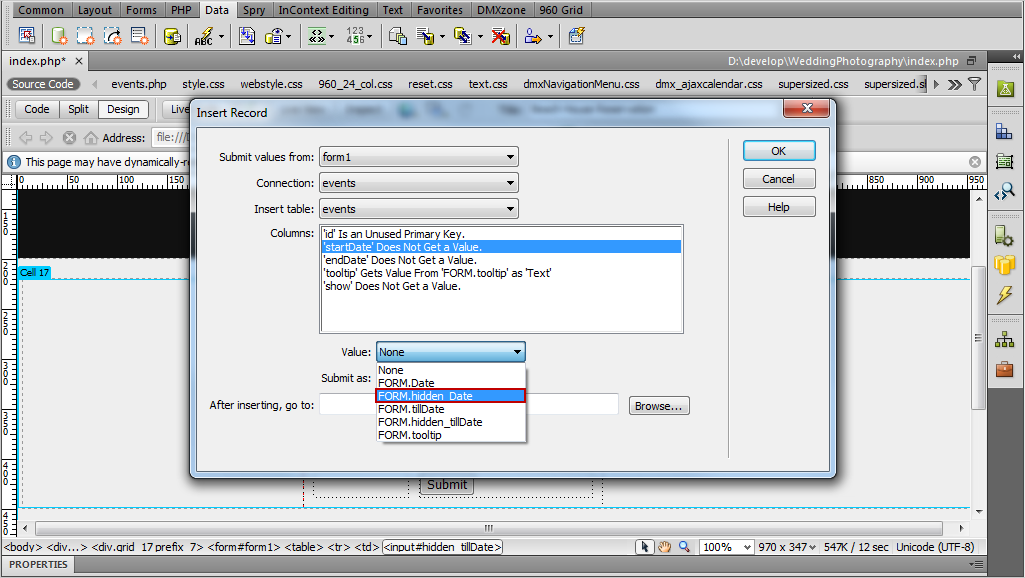Select the 'tooltip' Gets Value column row
This screenshot has height=578, width=1025.
click(x=501, y=273)
